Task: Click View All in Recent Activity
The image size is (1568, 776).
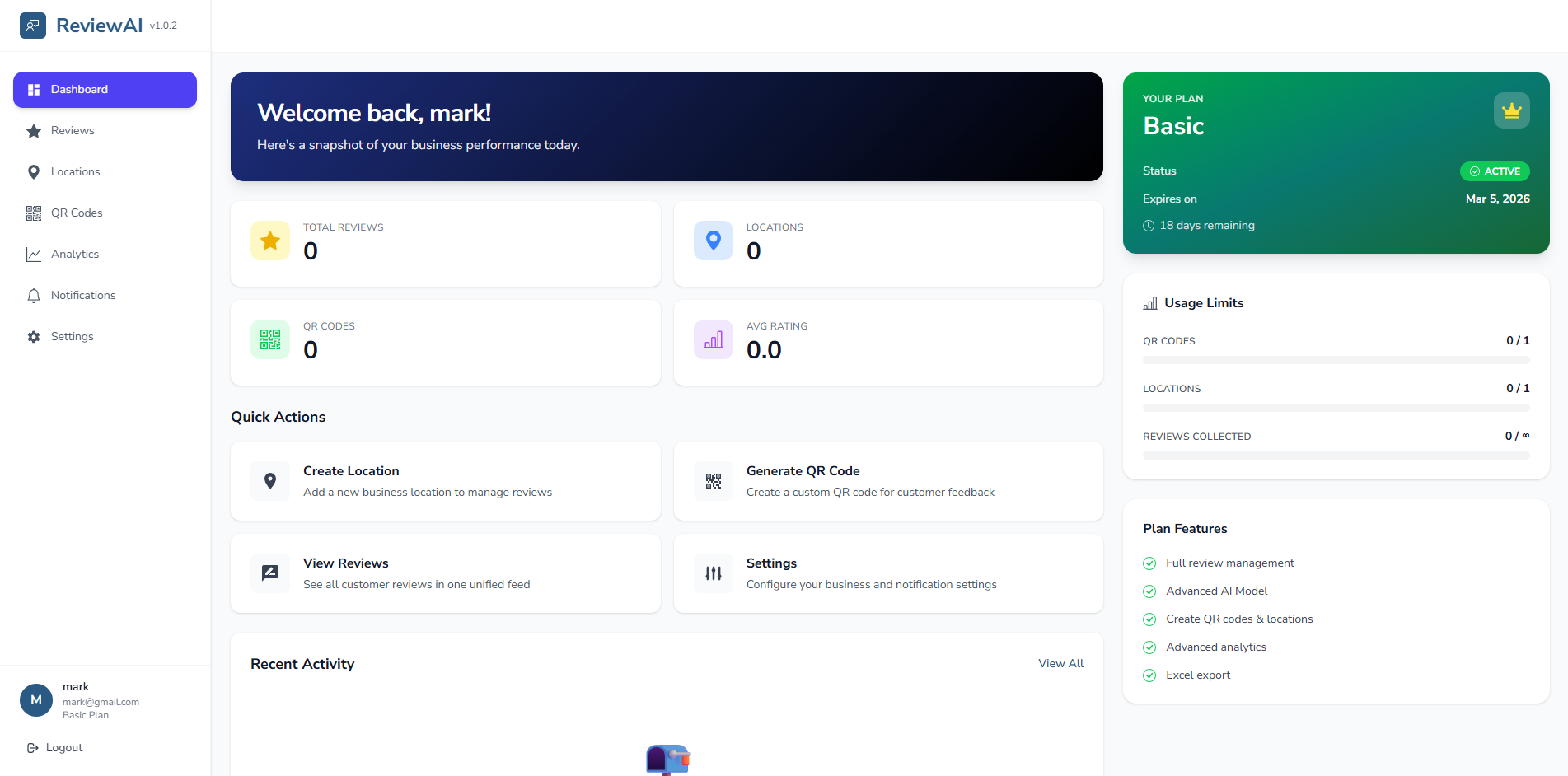Action: pos(1060,664)
